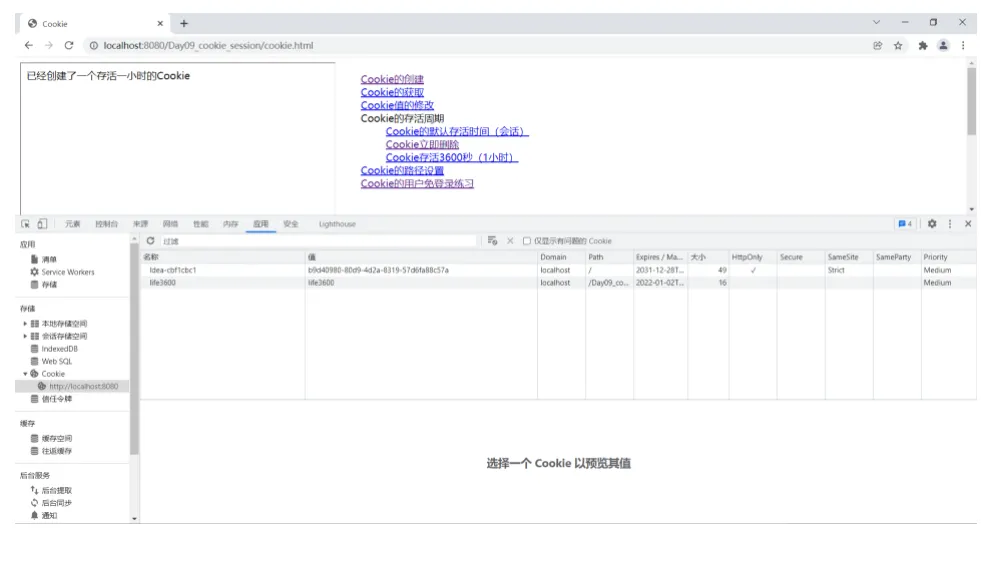
Task: Open DevTools more options menu
Action: (950, 224)
